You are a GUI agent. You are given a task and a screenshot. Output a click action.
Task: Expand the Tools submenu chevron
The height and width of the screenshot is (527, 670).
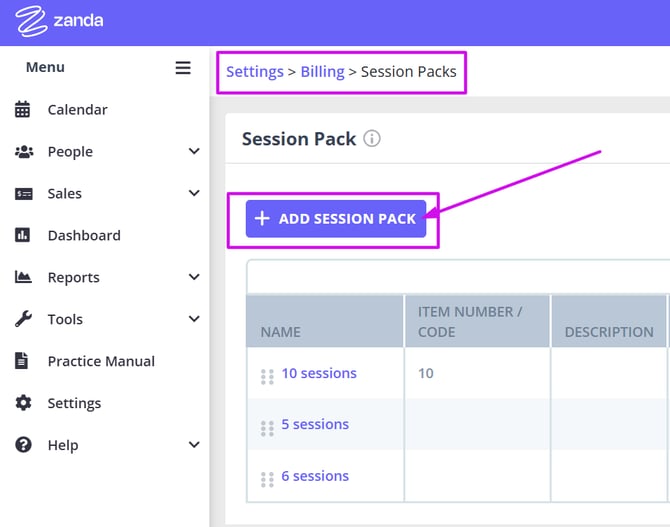point(194,320)
